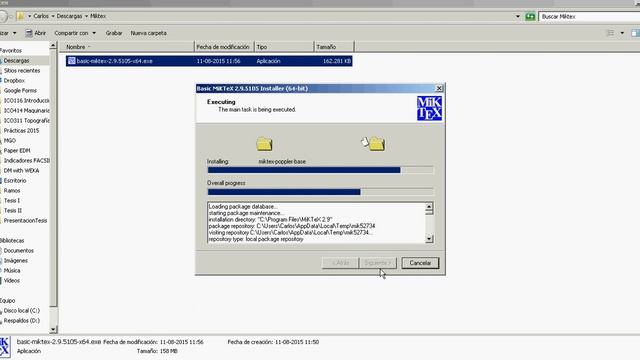Click the Overall progress bar

pyautogui.click(x=320, y=192)
